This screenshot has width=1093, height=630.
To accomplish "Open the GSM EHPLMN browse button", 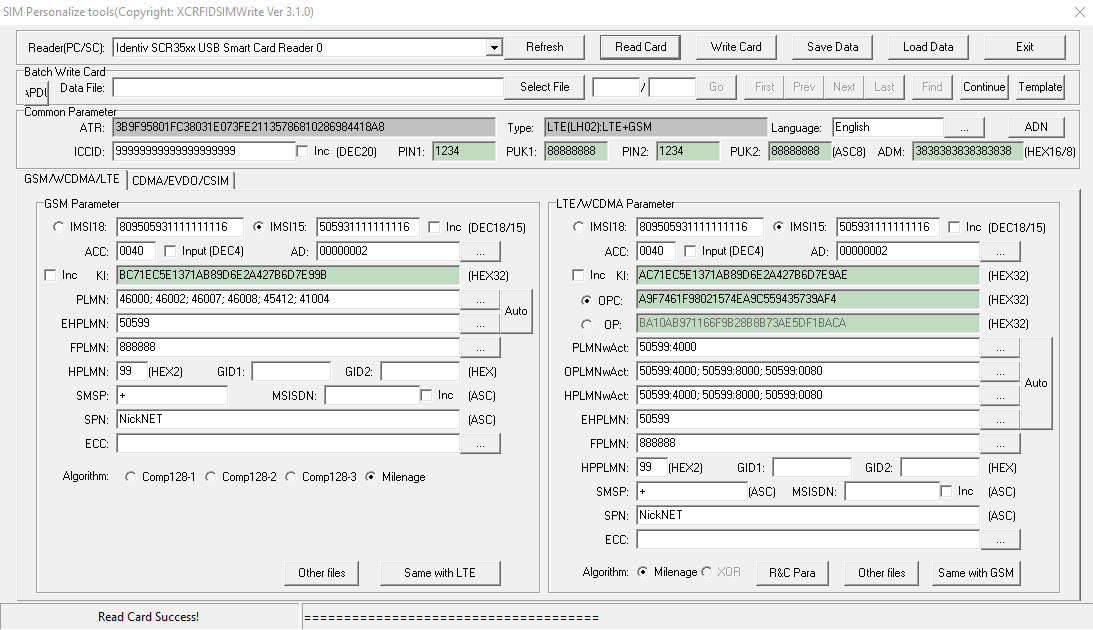I will point(480,324).
